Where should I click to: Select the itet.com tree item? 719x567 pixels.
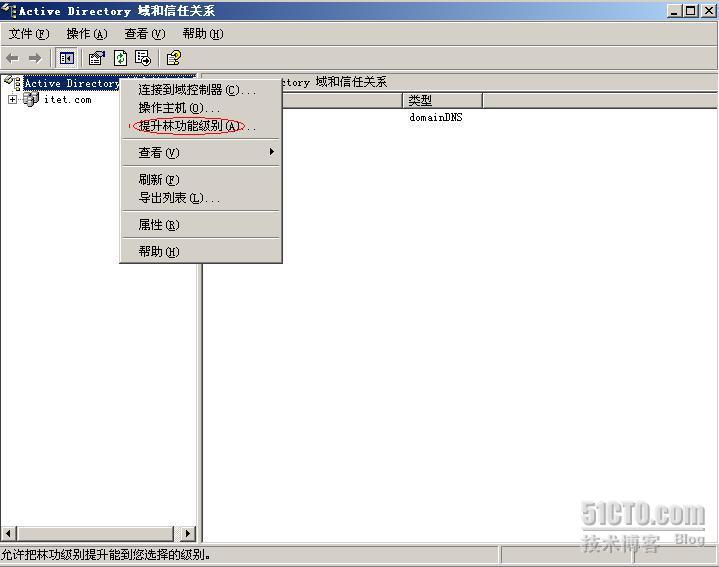pos(67,99)
